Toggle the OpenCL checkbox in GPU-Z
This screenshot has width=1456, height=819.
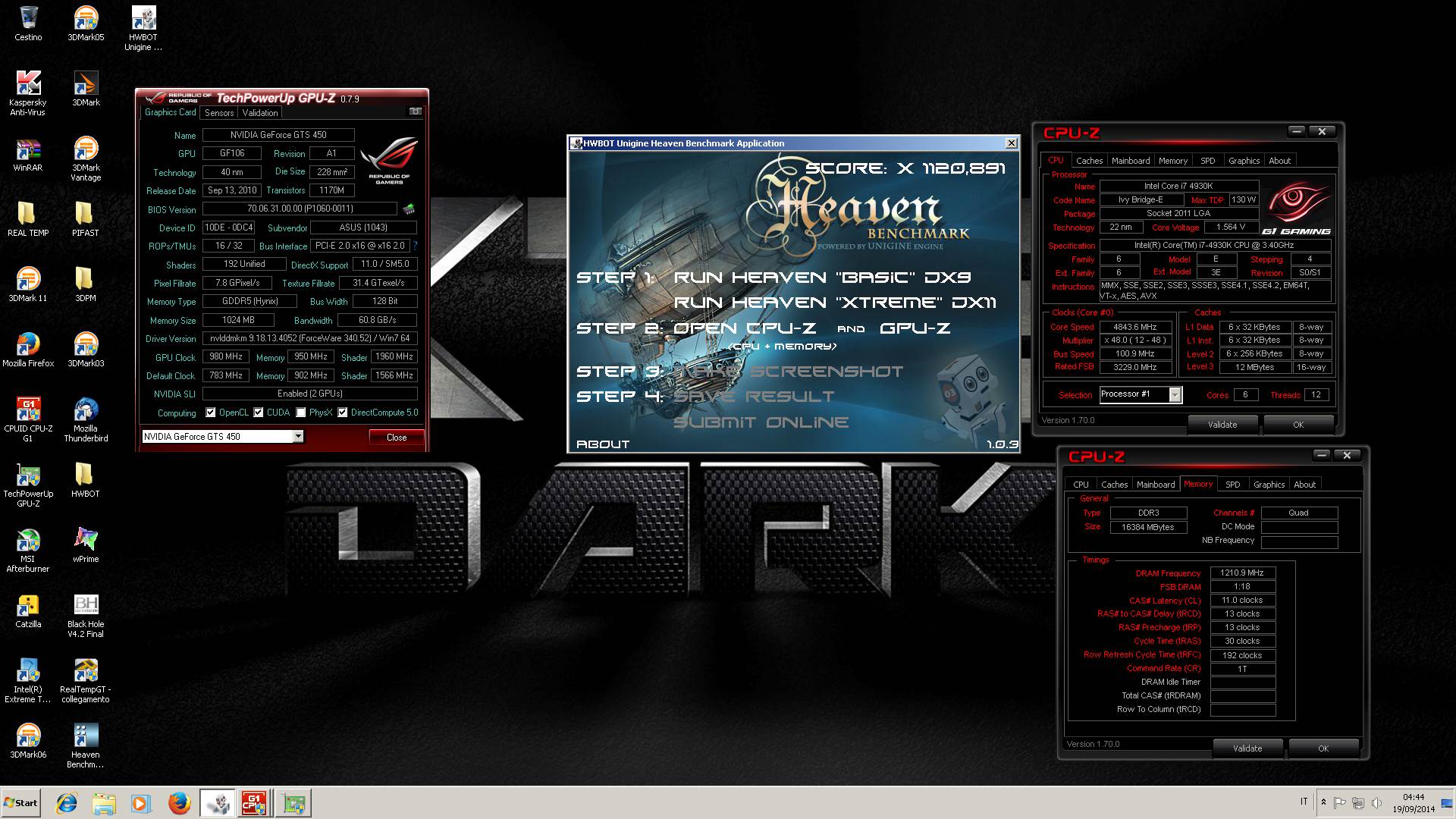coord(211,413)
